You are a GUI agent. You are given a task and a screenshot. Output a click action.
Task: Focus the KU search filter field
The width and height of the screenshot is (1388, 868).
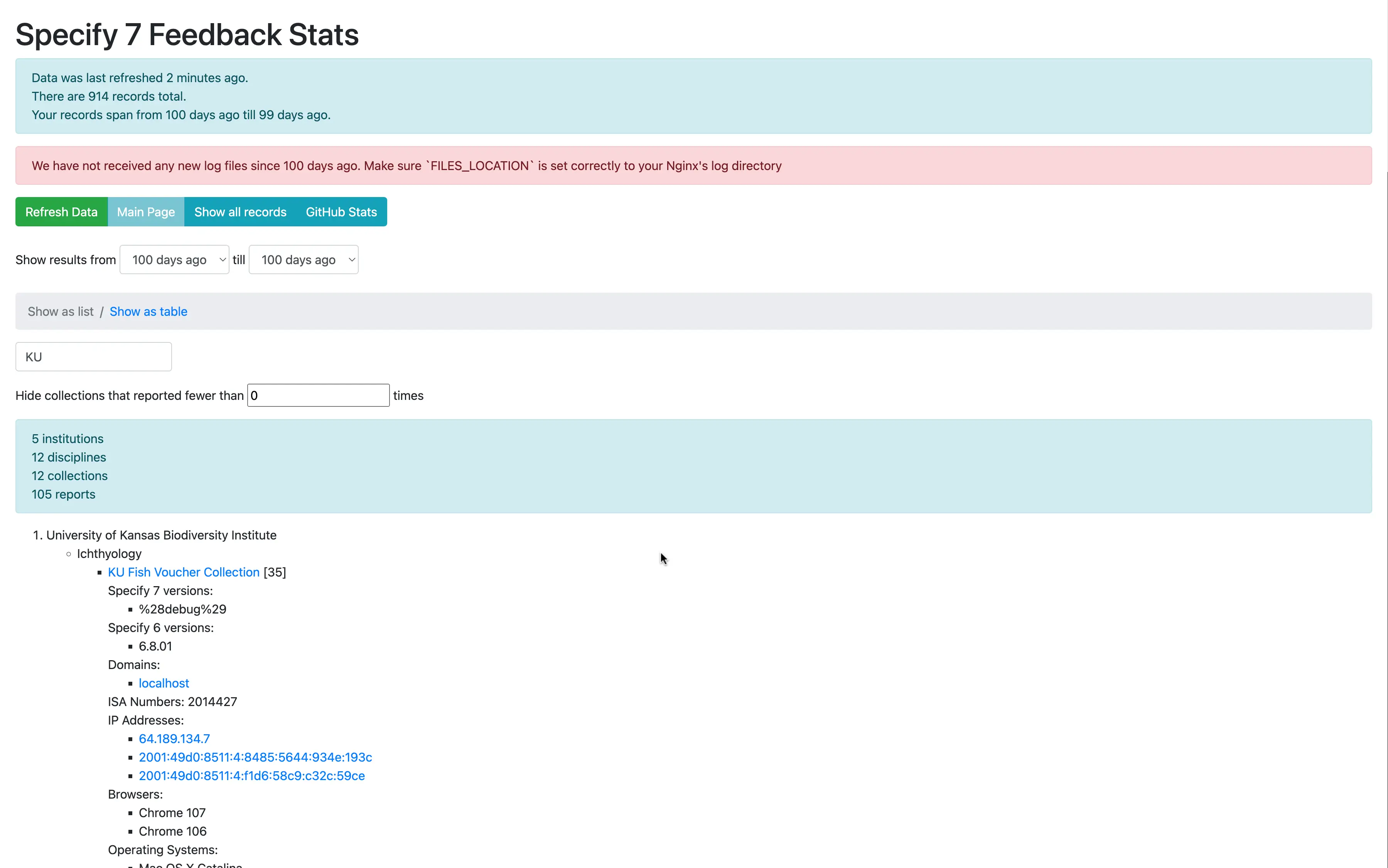coord(94,357)
